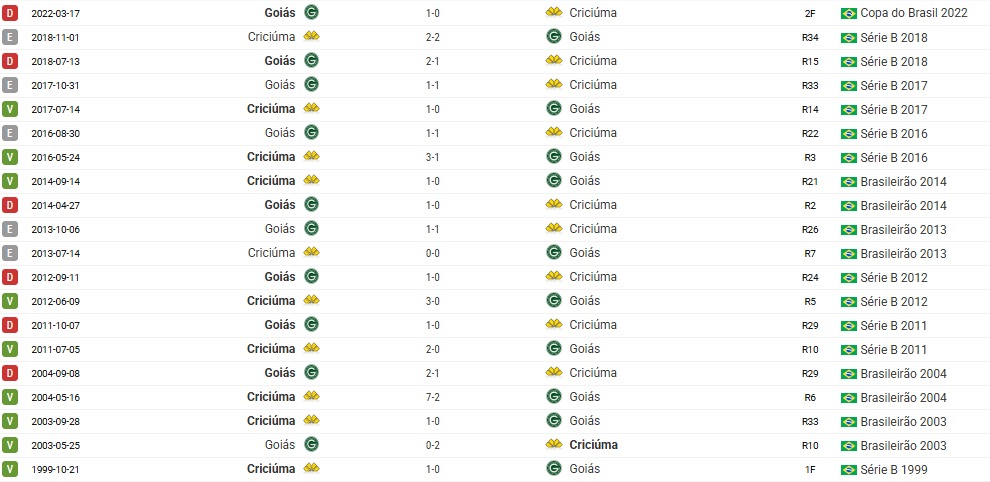Click Goiás crest in the 2018-07-13 row
This screenshot has width=990, height=482.
[311, 61]
